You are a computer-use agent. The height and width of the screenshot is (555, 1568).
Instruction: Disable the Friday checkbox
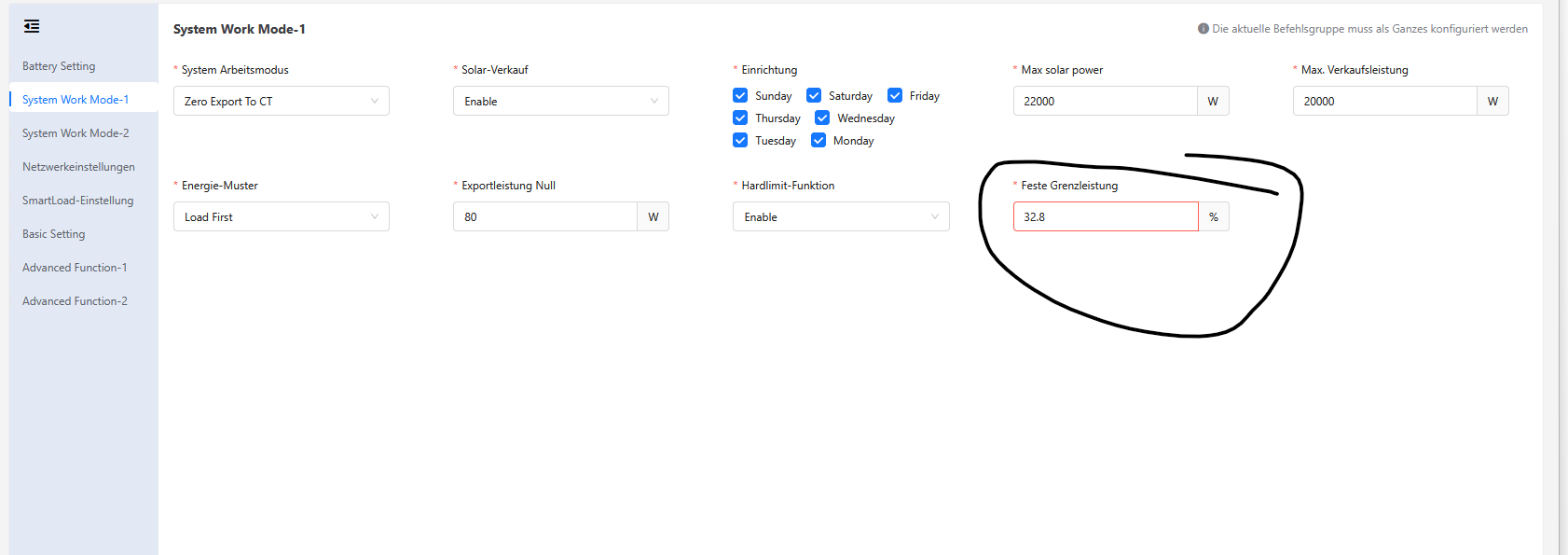895,95
